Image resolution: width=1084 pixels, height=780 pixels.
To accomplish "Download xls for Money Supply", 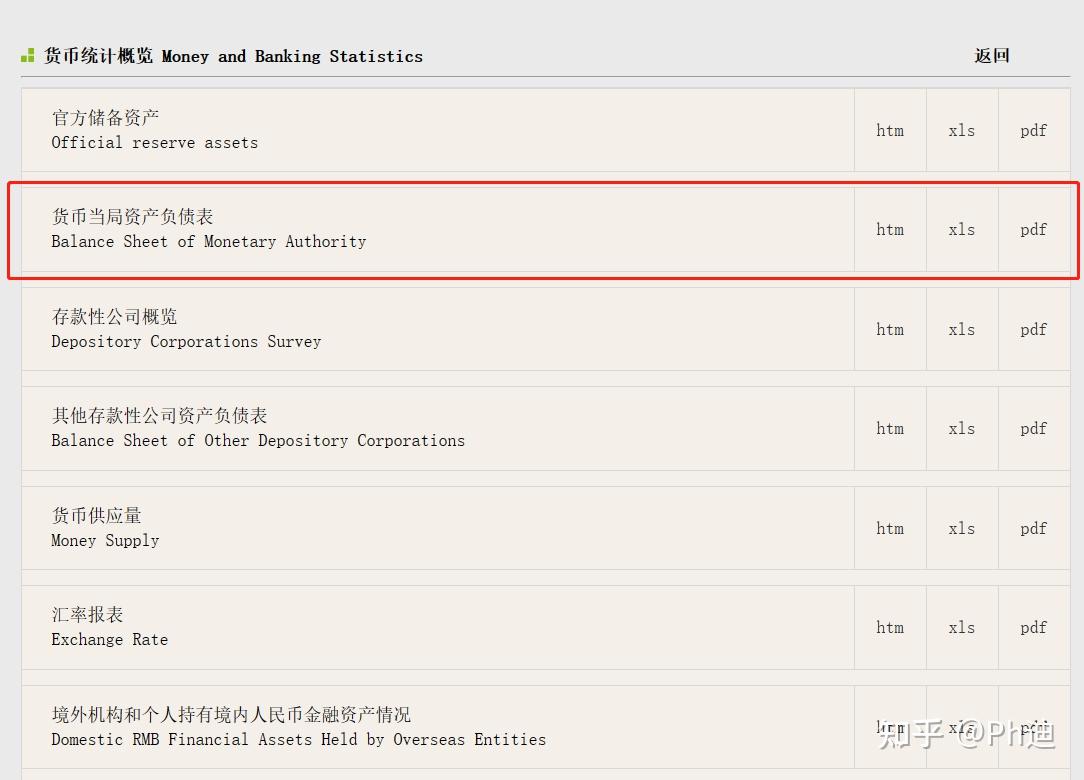I will point(962,528).
